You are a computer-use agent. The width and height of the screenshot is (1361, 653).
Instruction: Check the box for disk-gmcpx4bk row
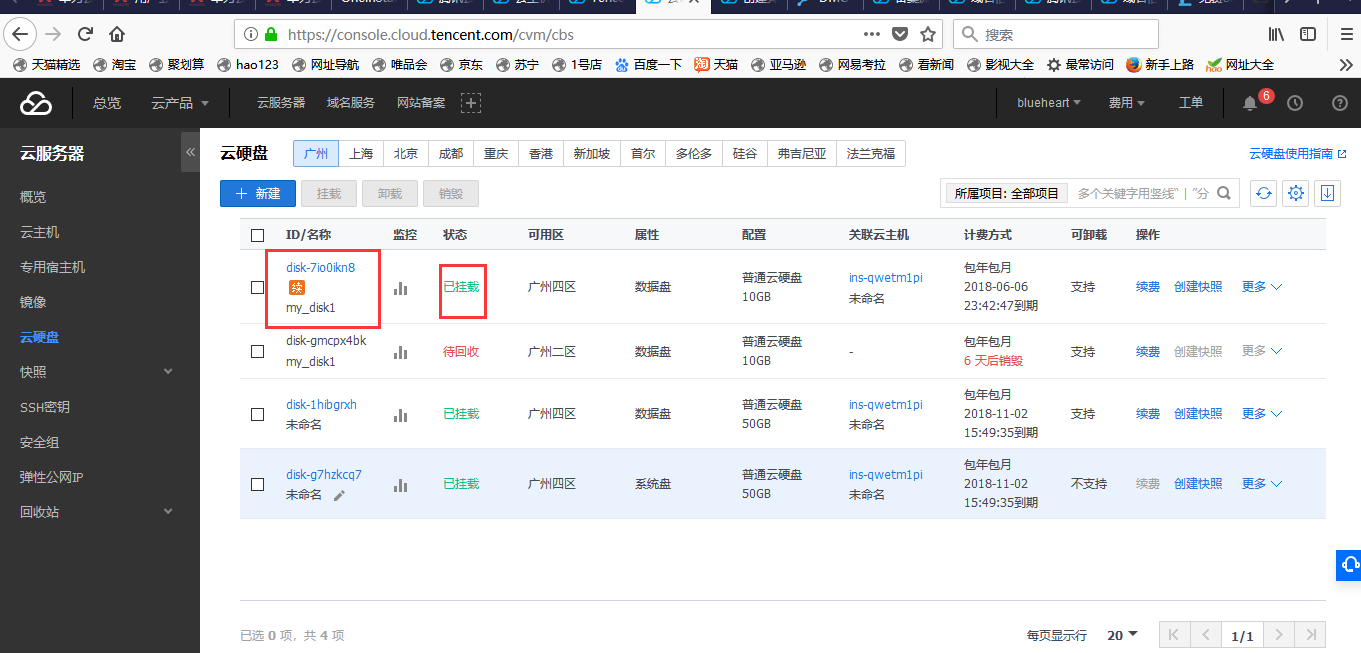[258, 352]
